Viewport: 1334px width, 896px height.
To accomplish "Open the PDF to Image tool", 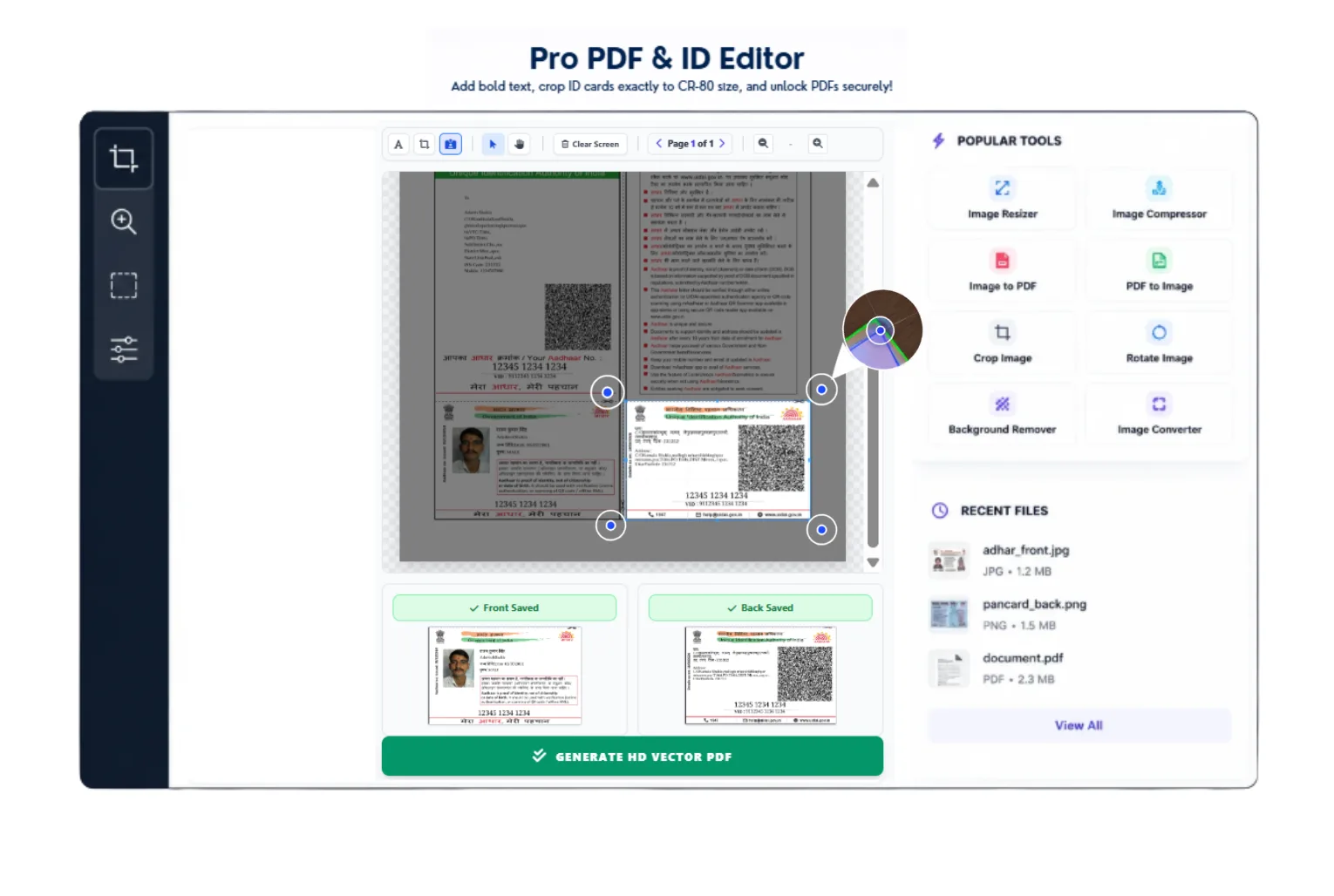I will click(x=1159, y=272).
